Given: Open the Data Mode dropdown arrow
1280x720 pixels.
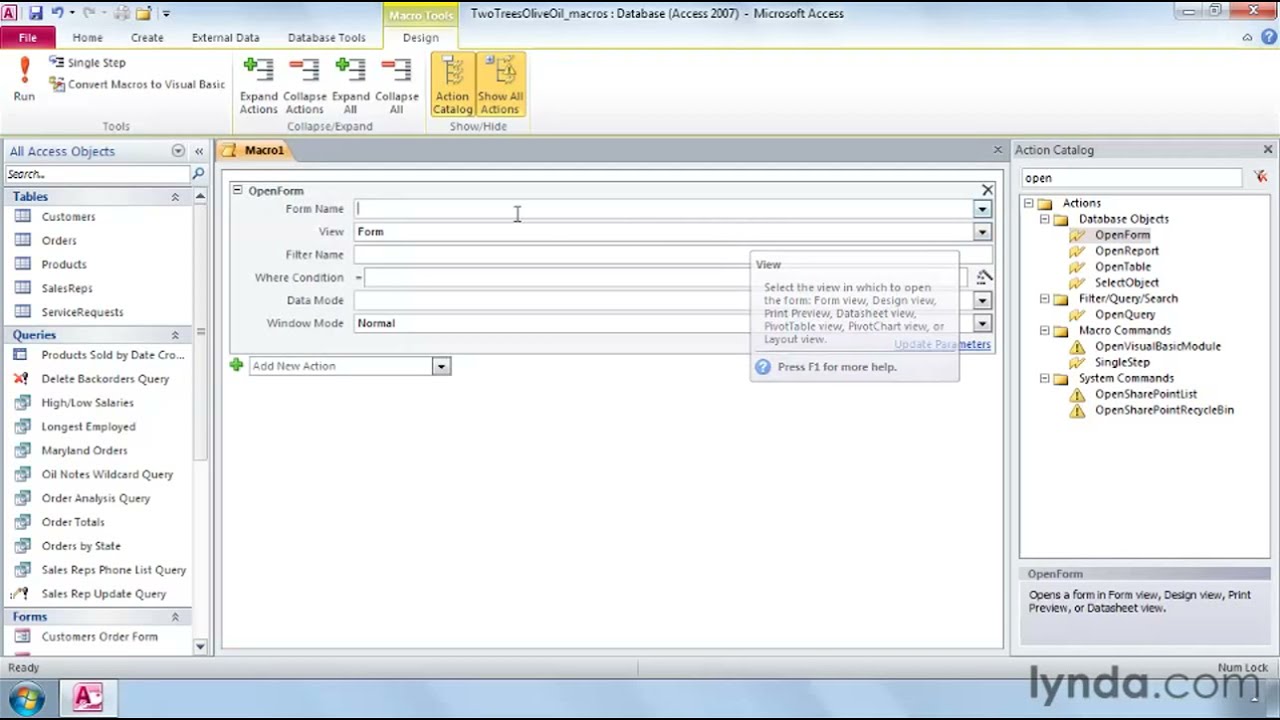Looking at the screenshot, I should pos(982,301).
